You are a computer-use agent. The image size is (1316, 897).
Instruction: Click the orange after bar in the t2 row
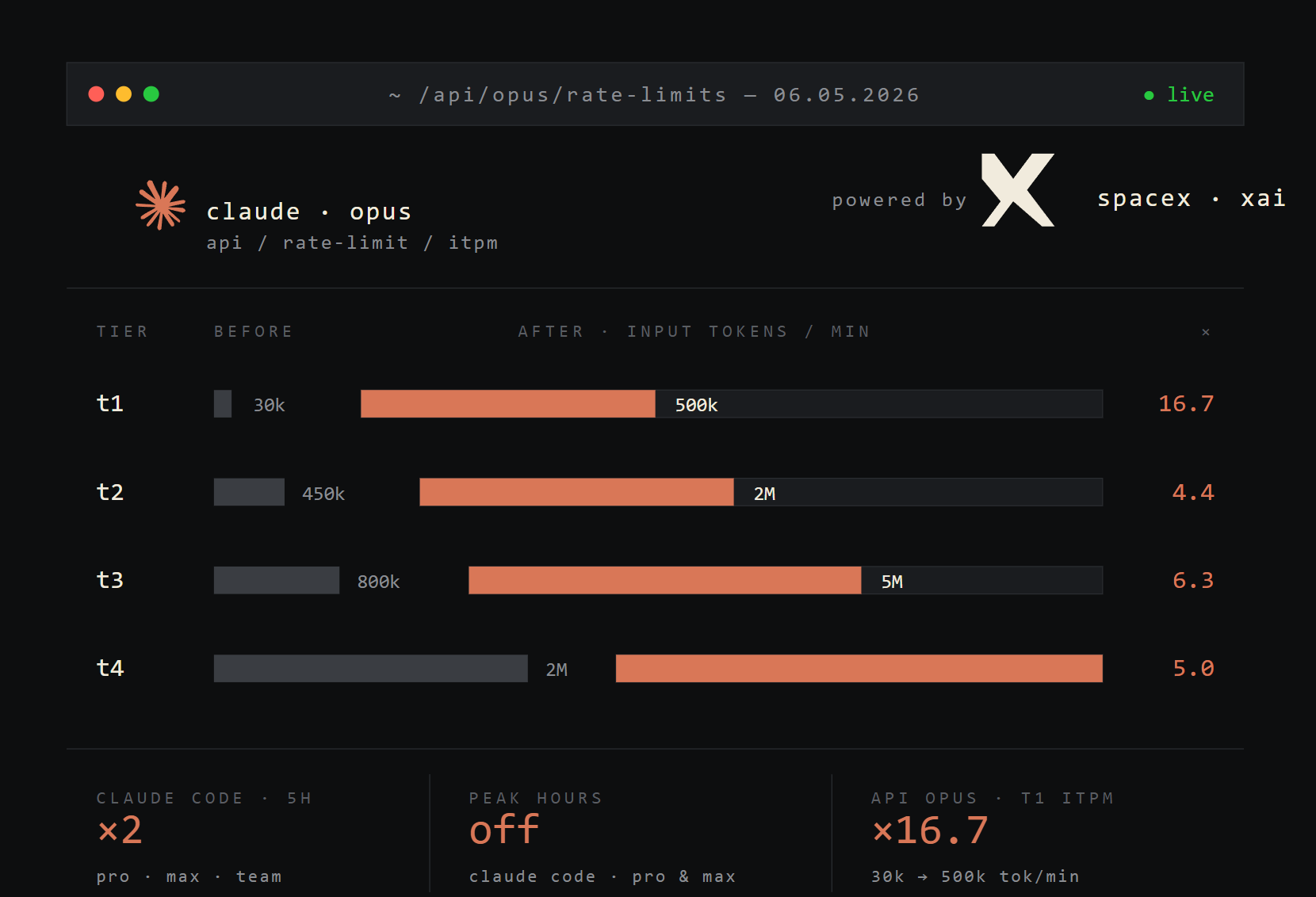(x=576, y=492)
